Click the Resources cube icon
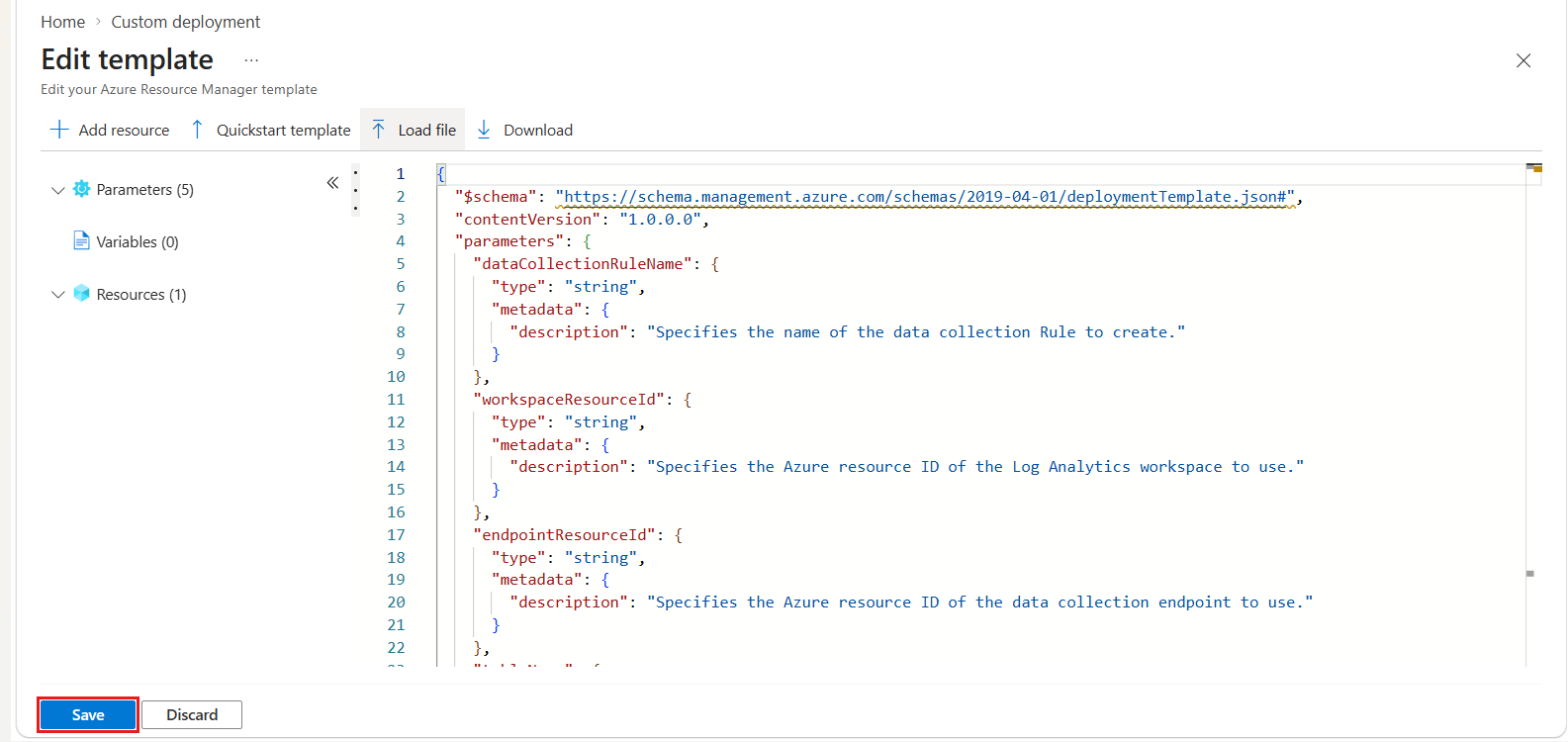The image size is (1568, 742). 81,294
